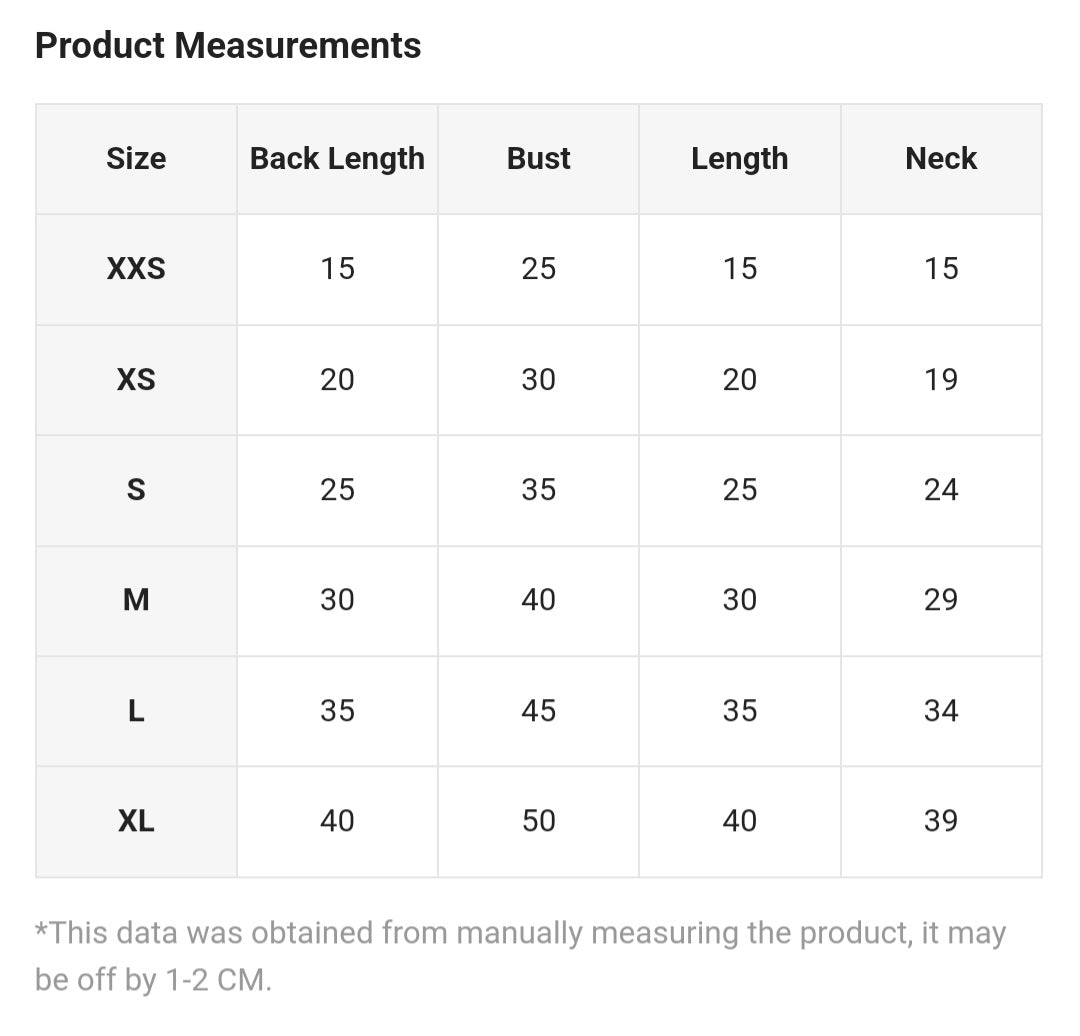Viewport: 1080px width, 1036px height.
Task: Click the Bust value for size L
Action: [538, 711]
